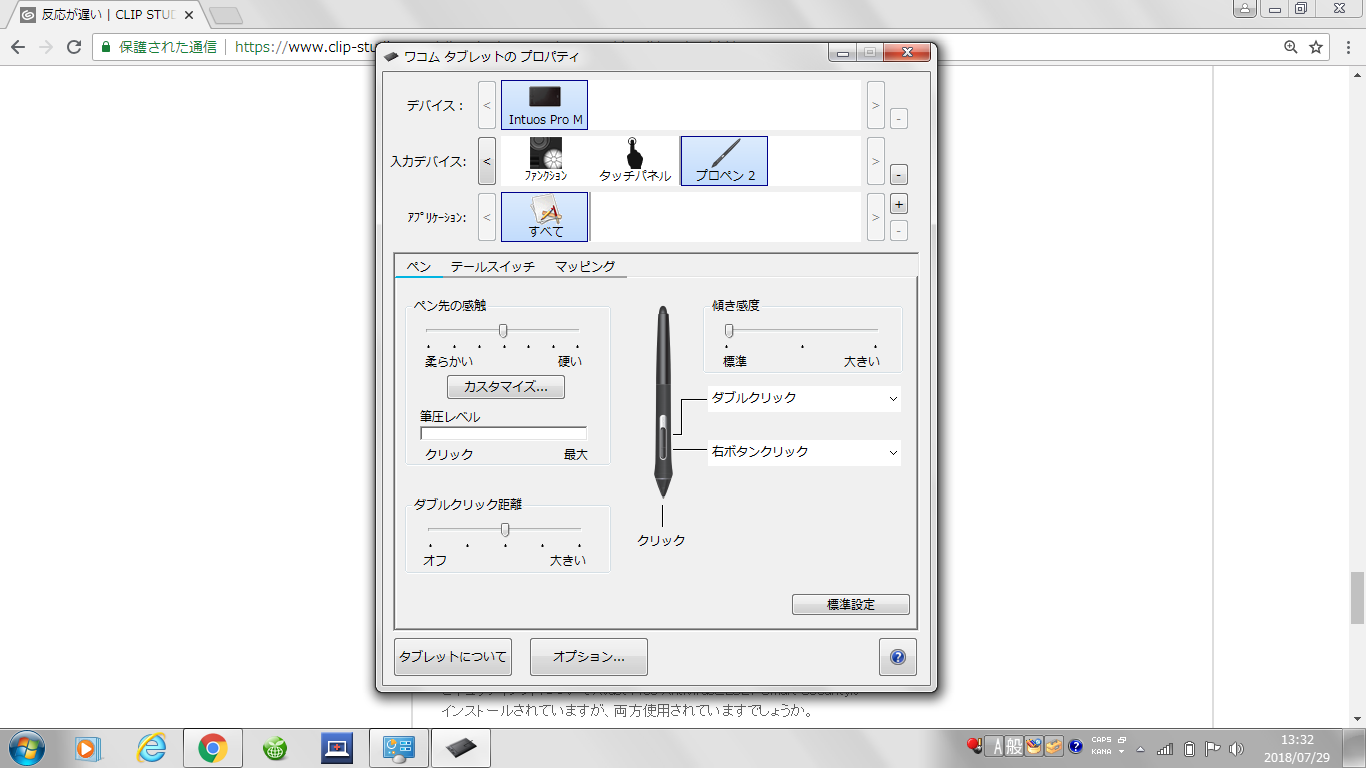Click the カスタマイズ... button

tap(505, 386)
